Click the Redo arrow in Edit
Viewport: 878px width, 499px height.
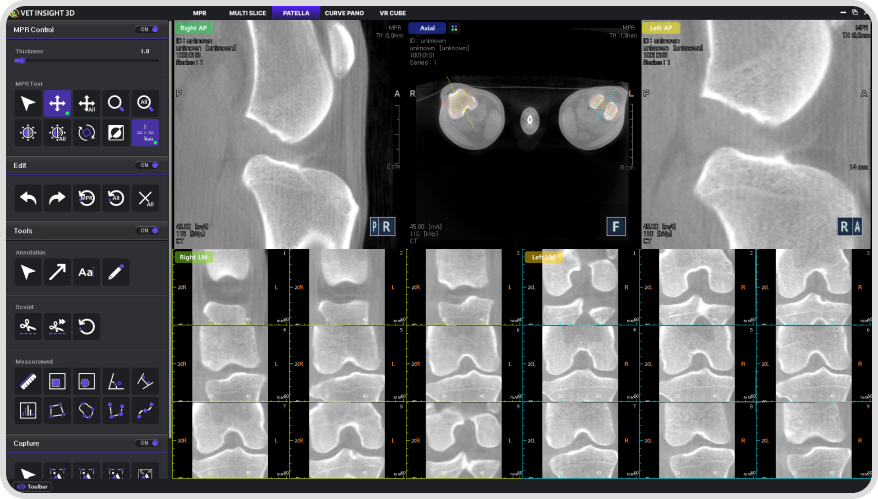58,198
